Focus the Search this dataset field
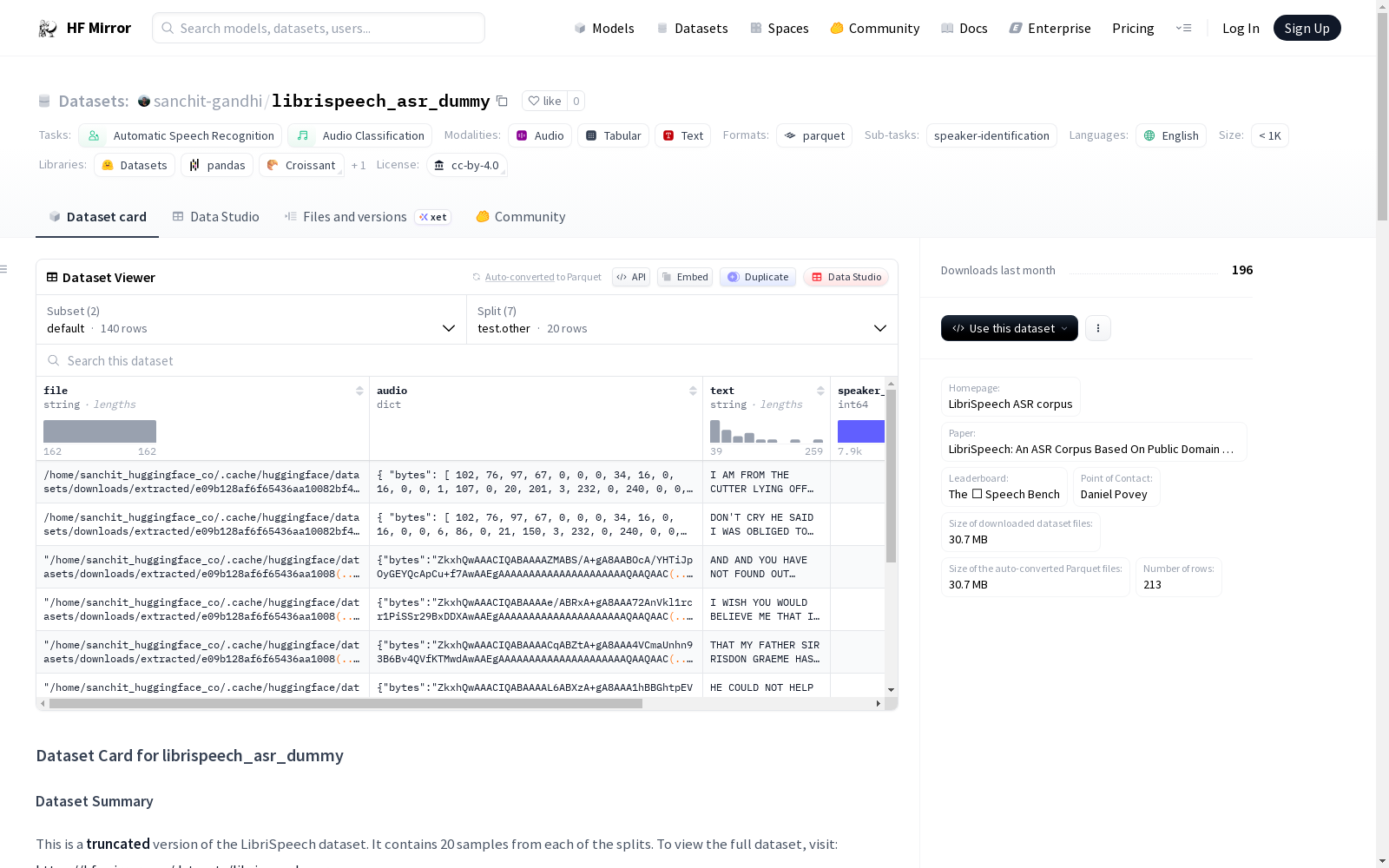The width and height of the screenshot is (1389, 868). 467,360
